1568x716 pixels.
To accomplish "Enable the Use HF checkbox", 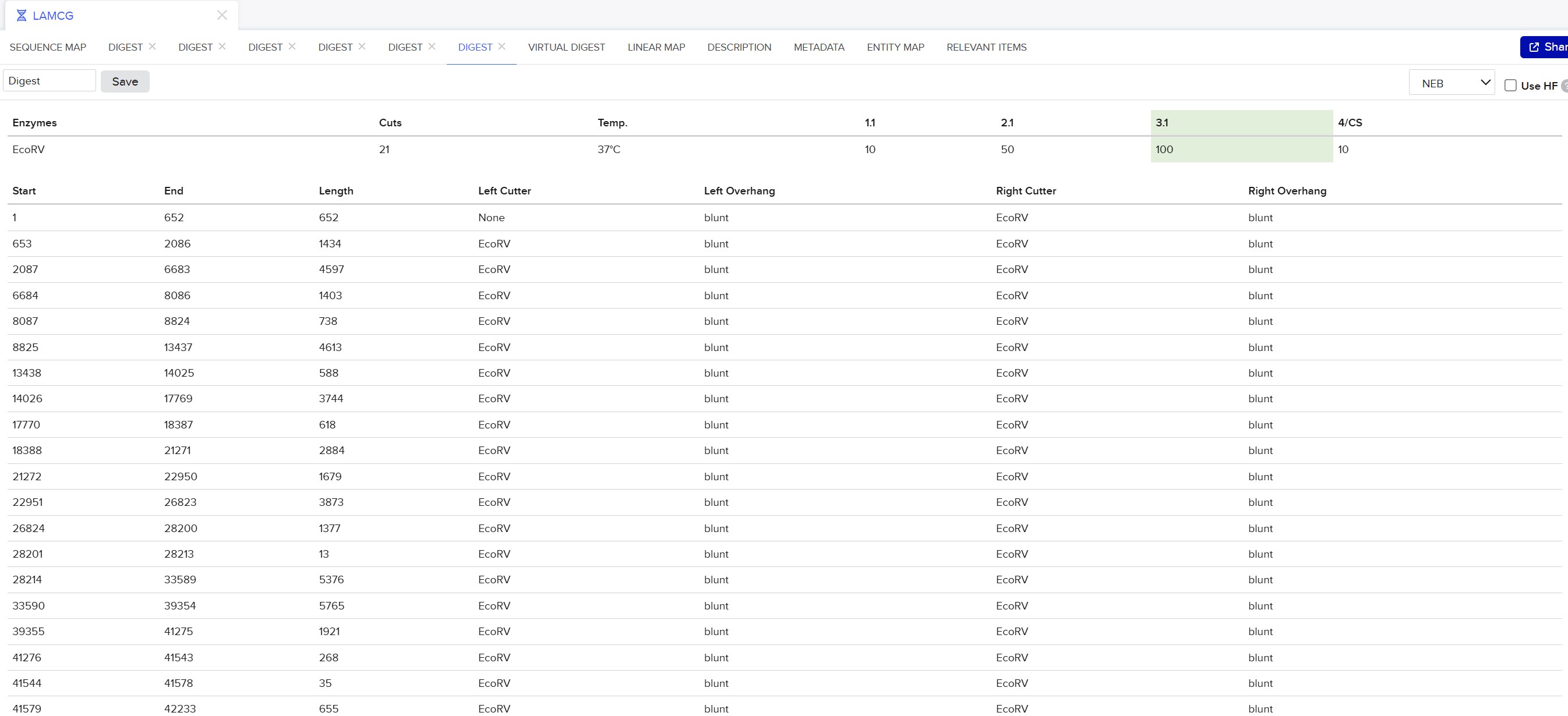I will [1510, 85].
